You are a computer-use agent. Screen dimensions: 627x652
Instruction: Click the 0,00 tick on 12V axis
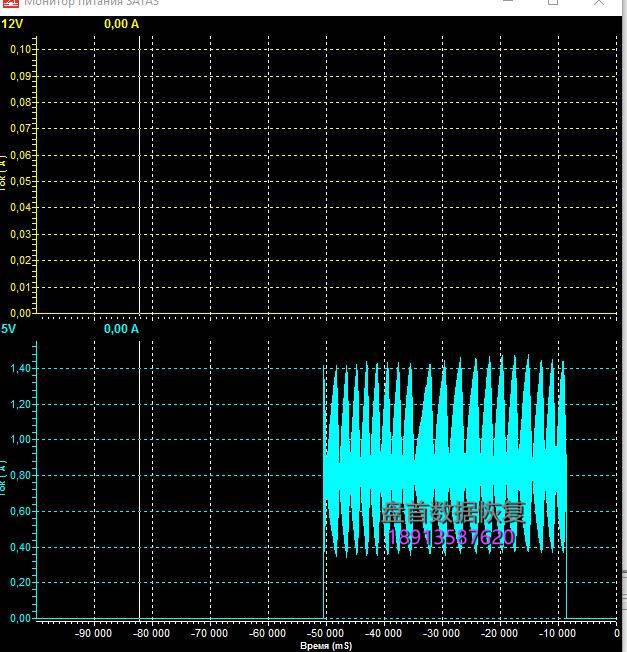click(21, 313)
